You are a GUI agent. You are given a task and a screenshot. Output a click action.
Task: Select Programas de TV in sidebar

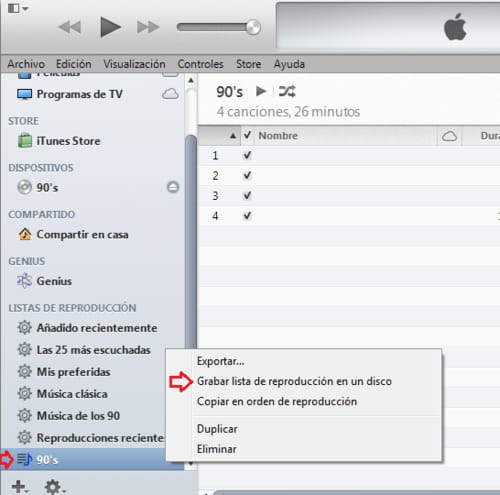79,94
